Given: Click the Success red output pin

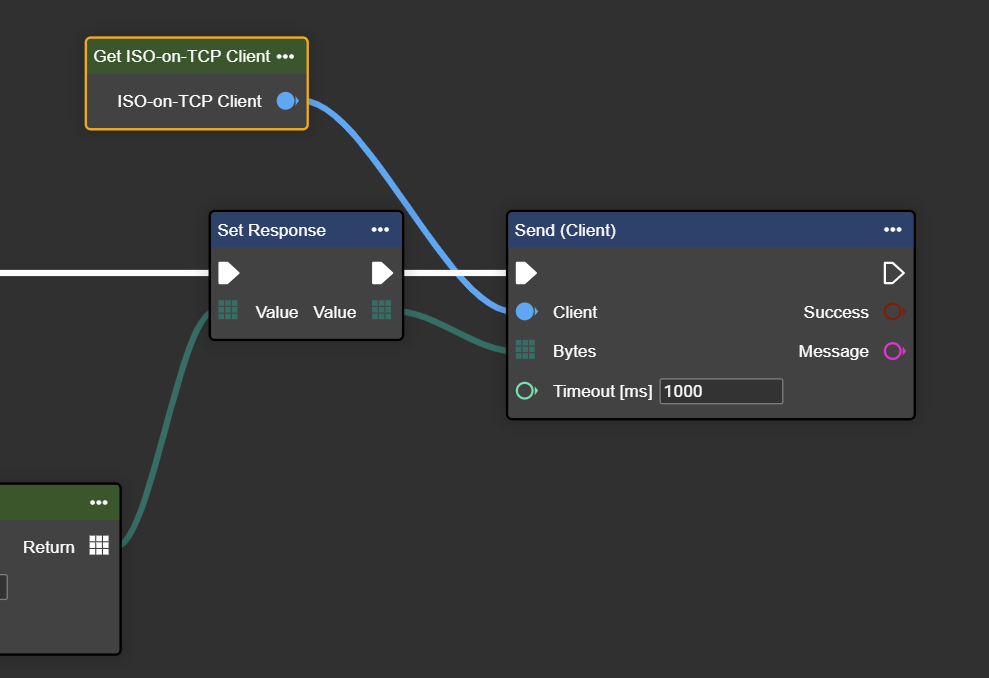Looking at the screenshot, I should [893, 312].
